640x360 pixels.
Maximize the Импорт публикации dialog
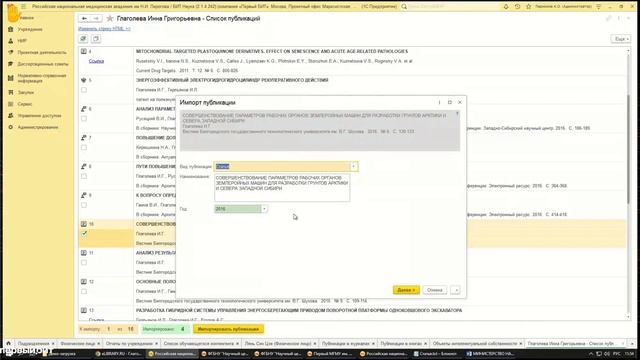coord(450,102)
